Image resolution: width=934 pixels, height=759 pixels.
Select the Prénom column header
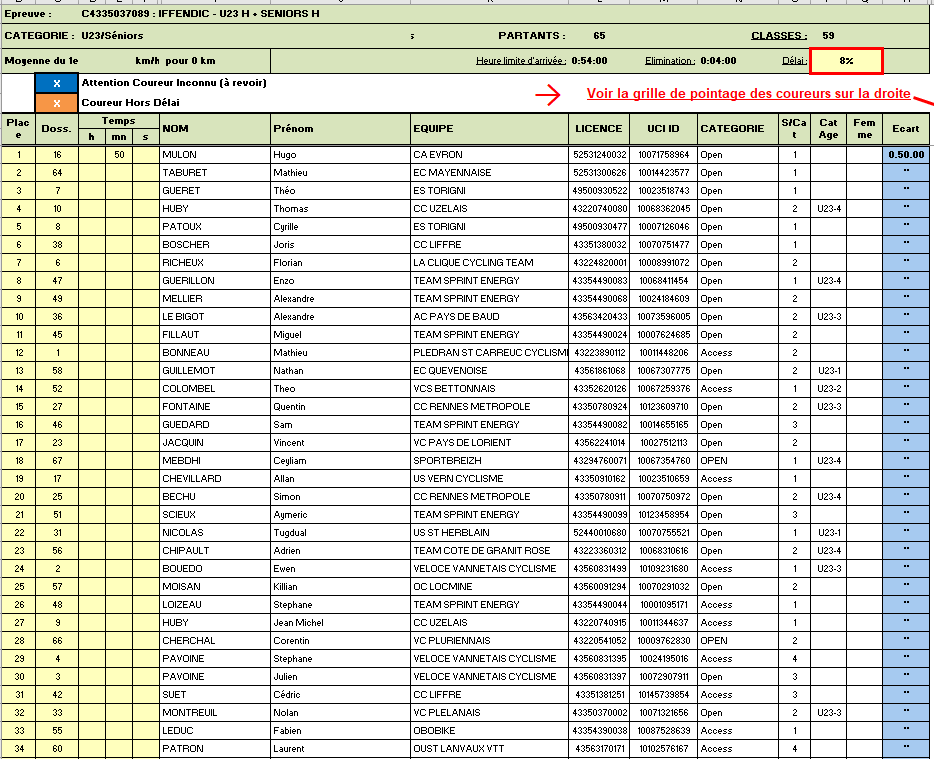pos(340,129)
